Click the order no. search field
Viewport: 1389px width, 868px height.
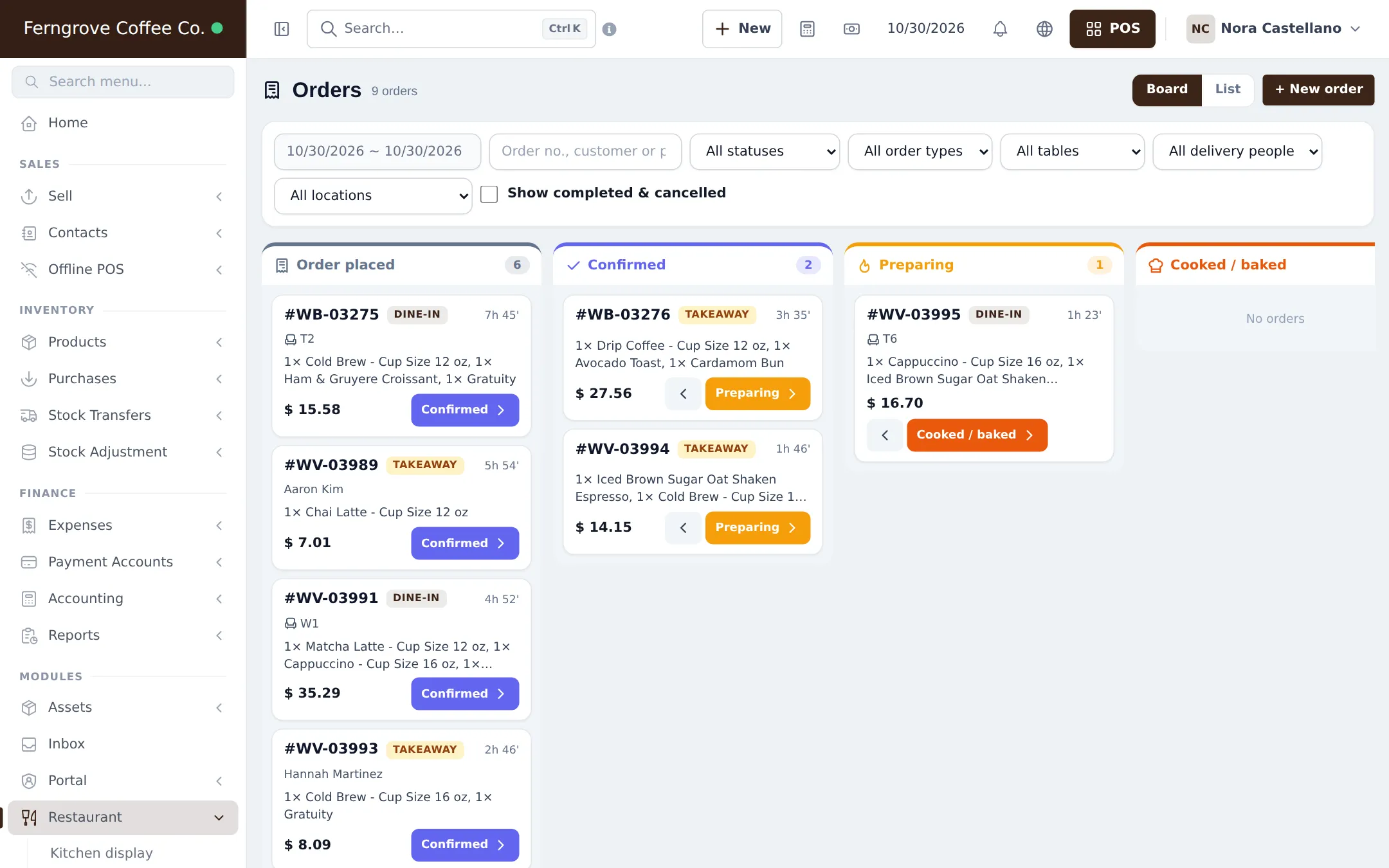point(585,152)
